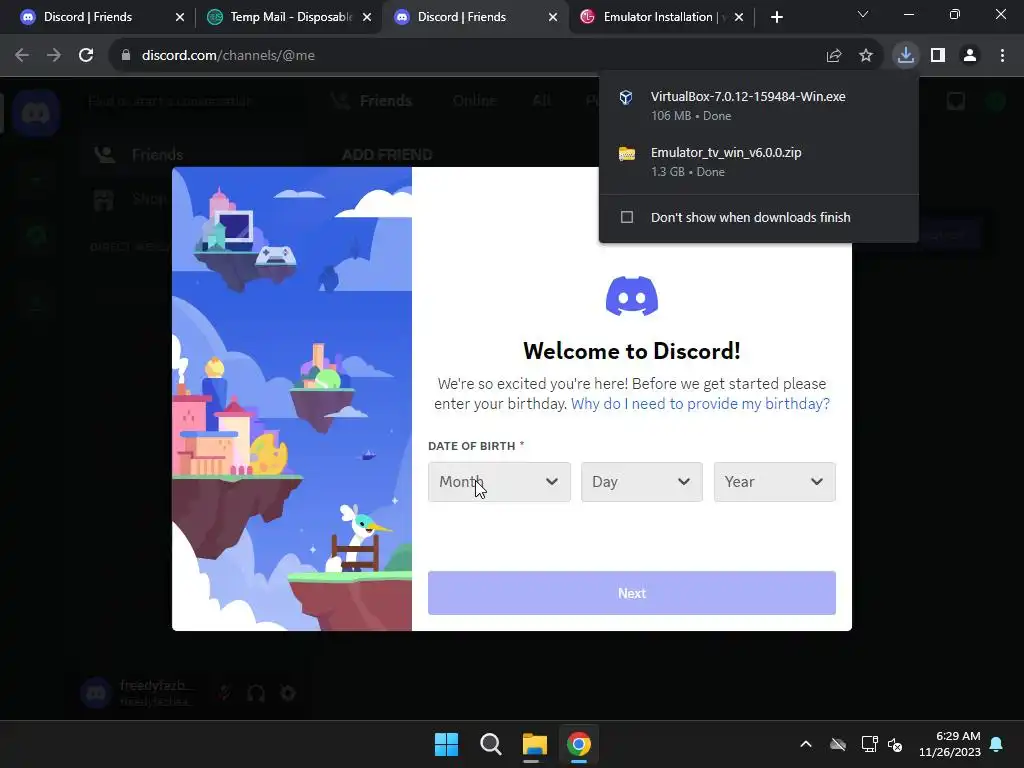Click the Discord logo in the welcome dialog
Viewport: 1024px width, 768px height.
[x=632, y=296]
